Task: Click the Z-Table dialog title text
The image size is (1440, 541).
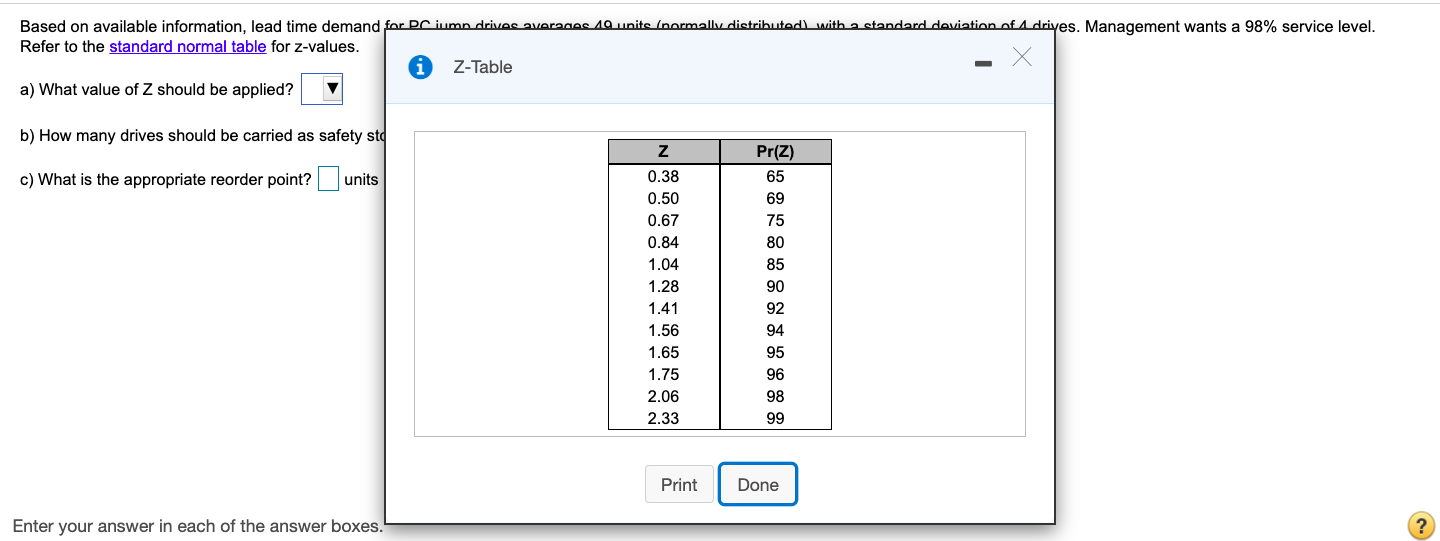Action: [x=482, y=67]
